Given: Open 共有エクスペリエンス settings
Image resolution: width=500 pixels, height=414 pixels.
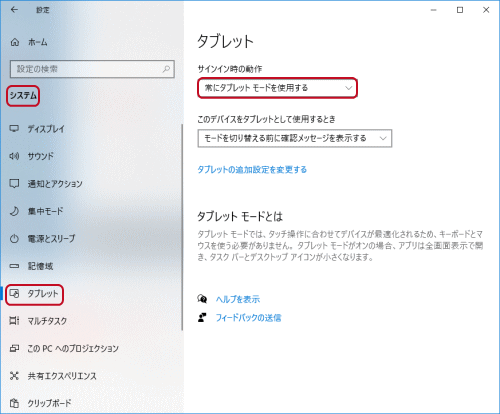Looking at the screenshot, I should pos(62,376).
